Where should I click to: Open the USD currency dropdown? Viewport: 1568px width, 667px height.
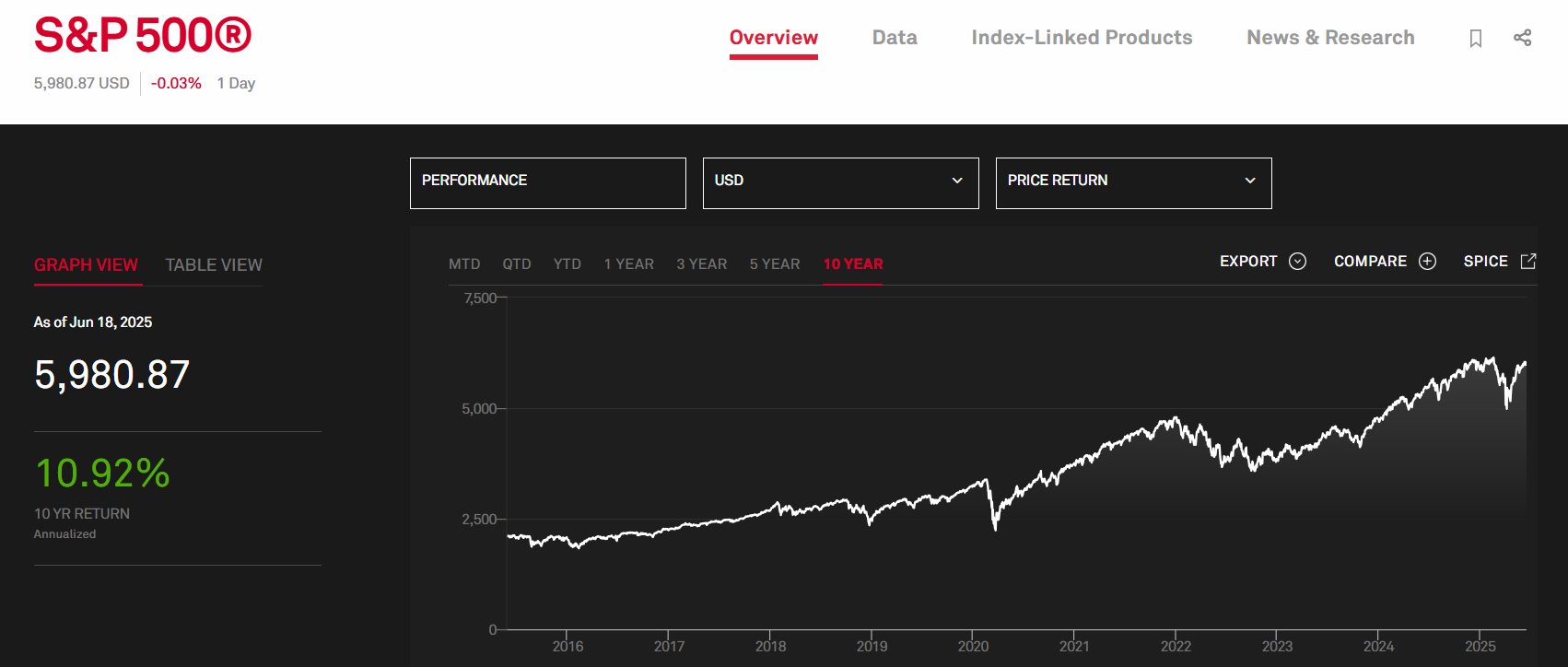pyautogui.click(x=841, y=183)
